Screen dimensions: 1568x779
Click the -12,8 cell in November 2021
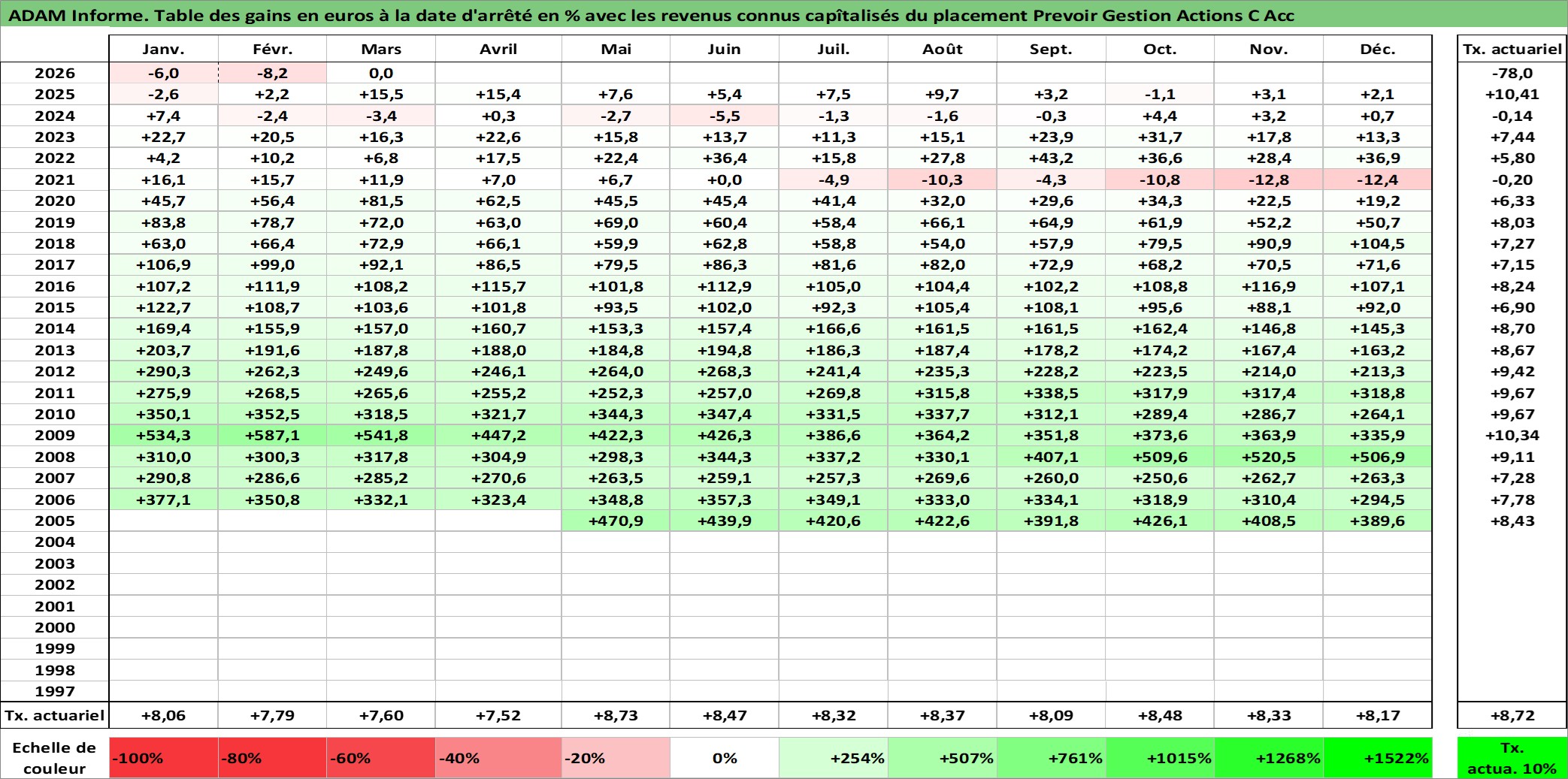1269,180
